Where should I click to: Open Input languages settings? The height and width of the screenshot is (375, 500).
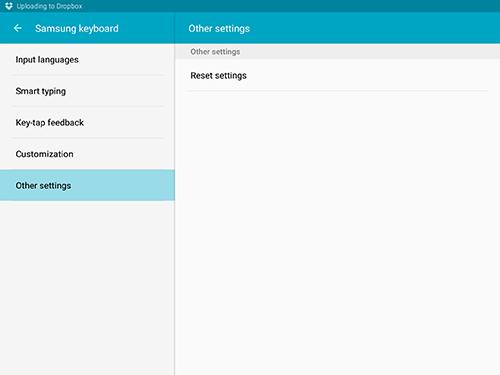pyautogui.click(x=87, y=60)
